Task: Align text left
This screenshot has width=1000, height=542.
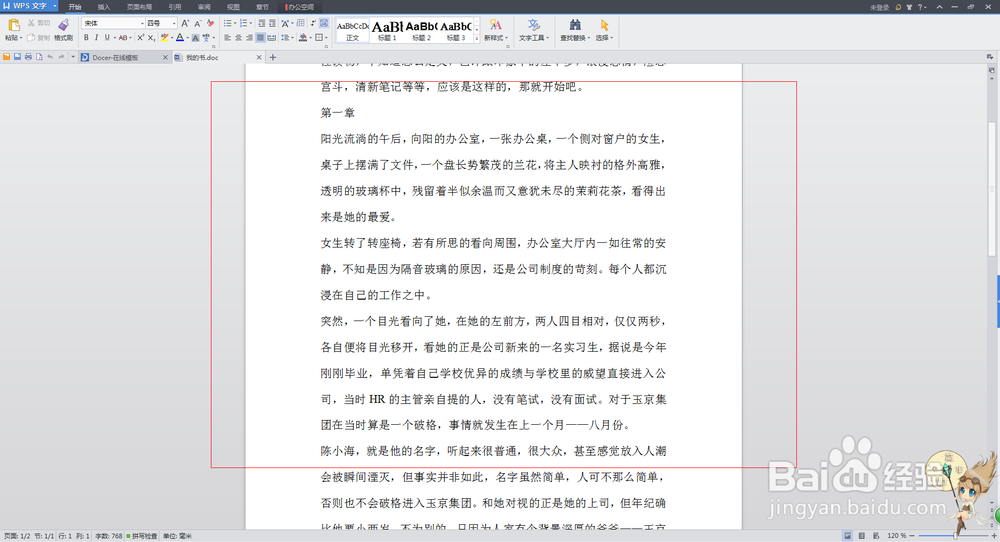Action: click(227, 38)
